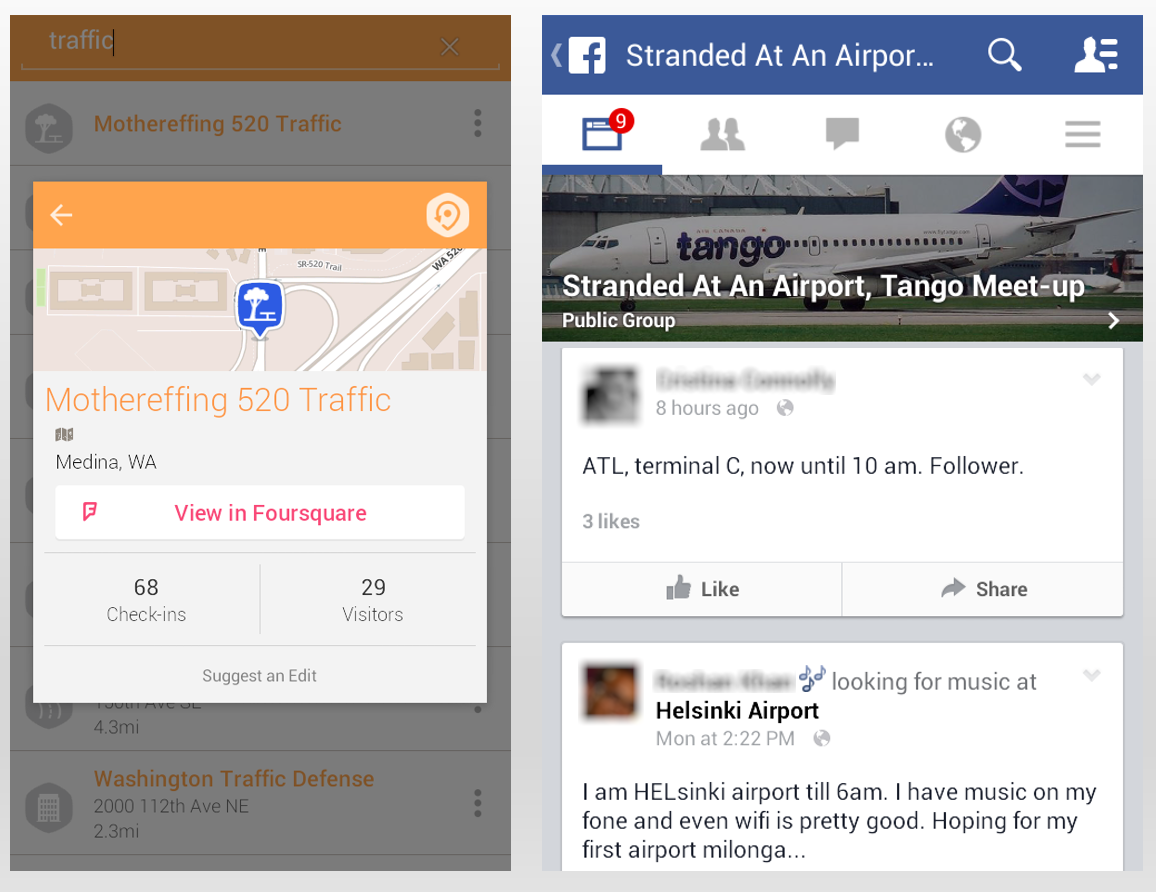This screenshot has width=1156, height=892.
Task: Open Facebook search magnifier
Action: tap(1004, 55)
